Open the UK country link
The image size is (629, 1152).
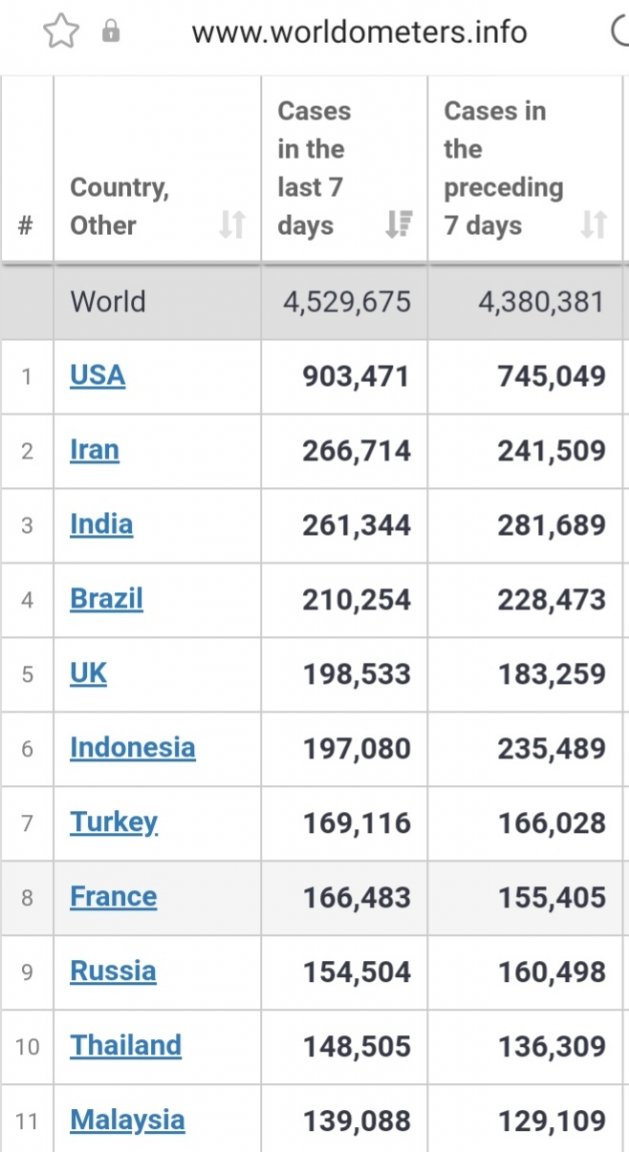[88, 673]
